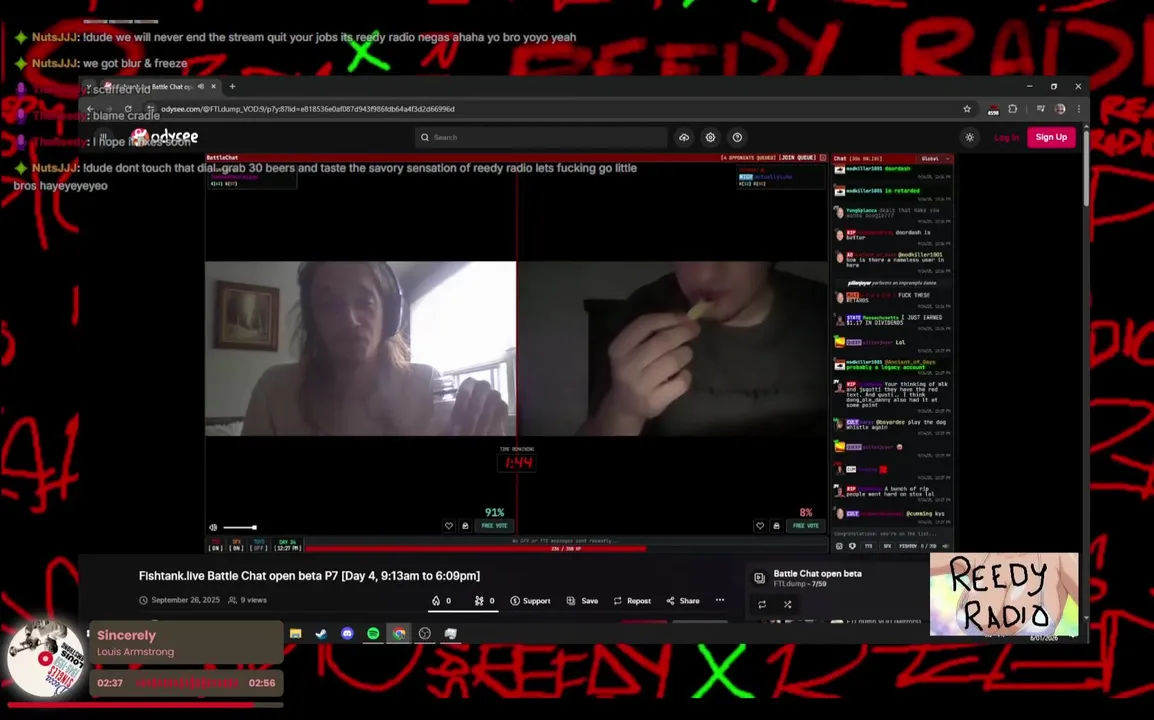
Task: Open the help question mark icon
Action: click(x=737, y=137)
